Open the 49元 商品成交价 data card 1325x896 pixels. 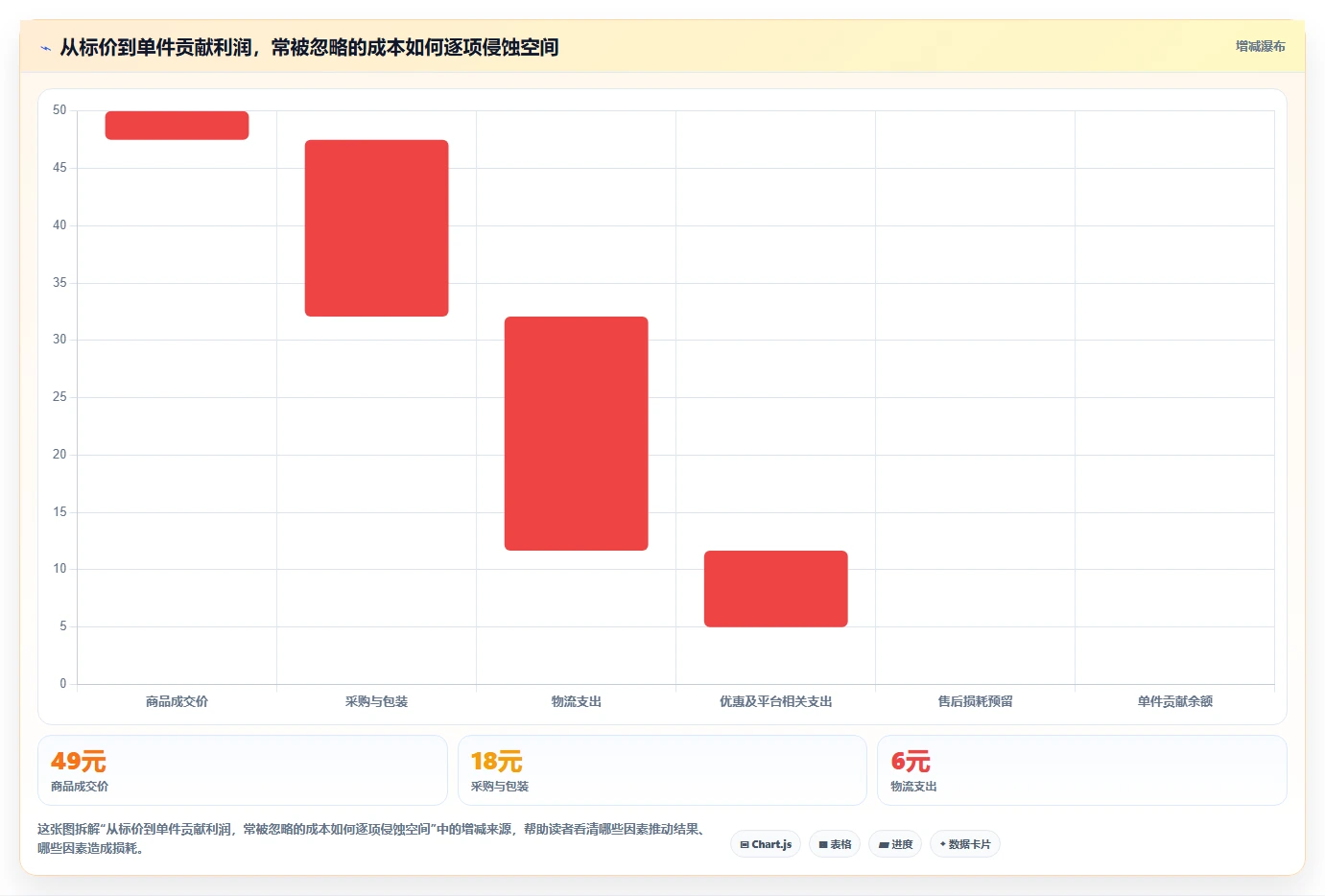[243, 770]
